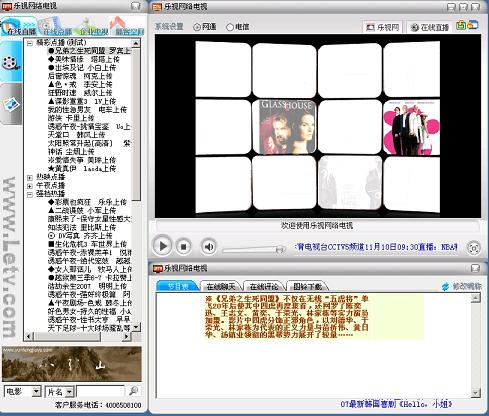The height and width of the screenshot is (416, 489).
Task: Click the 在线直播 button in the player toolbar
Action: pyautogui.click(x=430, y=27)
